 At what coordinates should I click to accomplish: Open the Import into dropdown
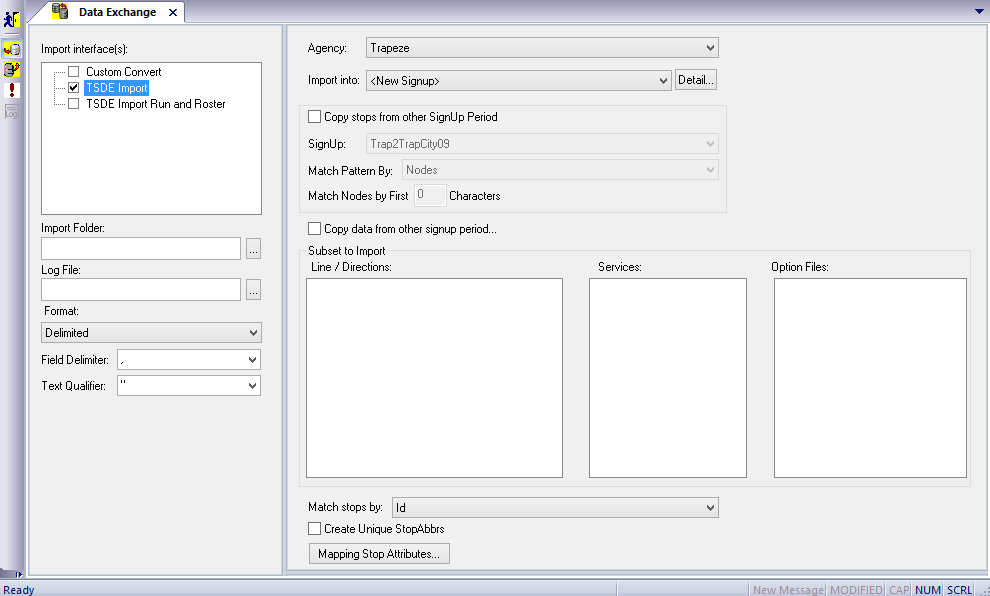click(662, 80)
